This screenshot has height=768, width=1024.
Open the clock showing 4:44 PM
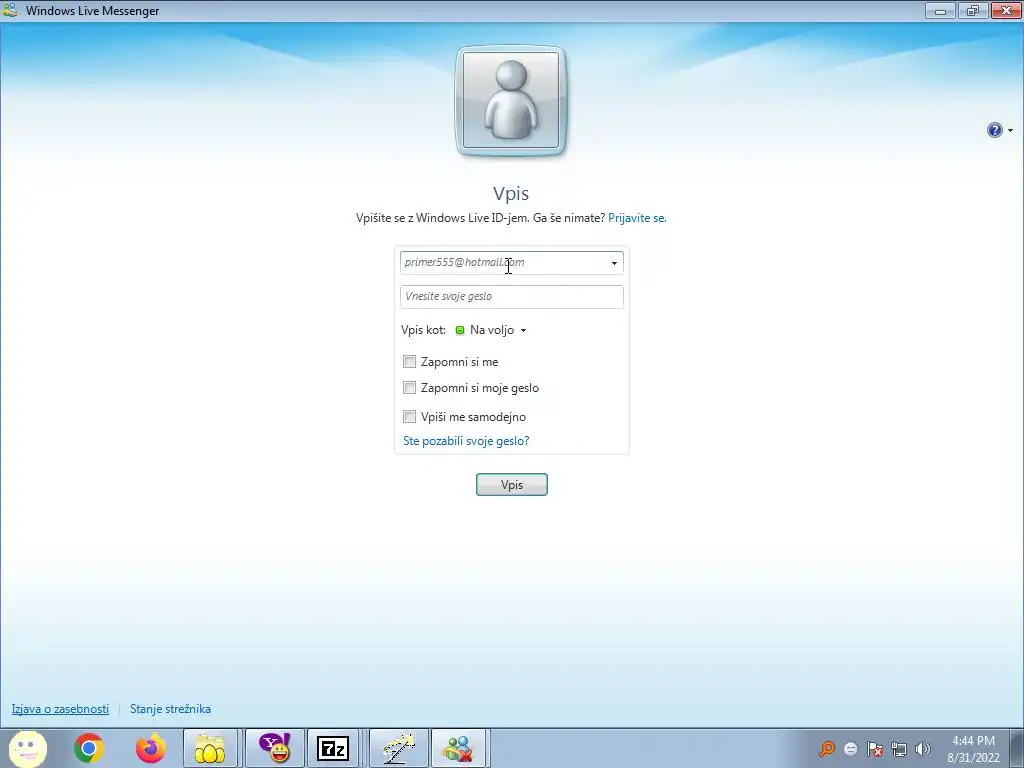973,749
